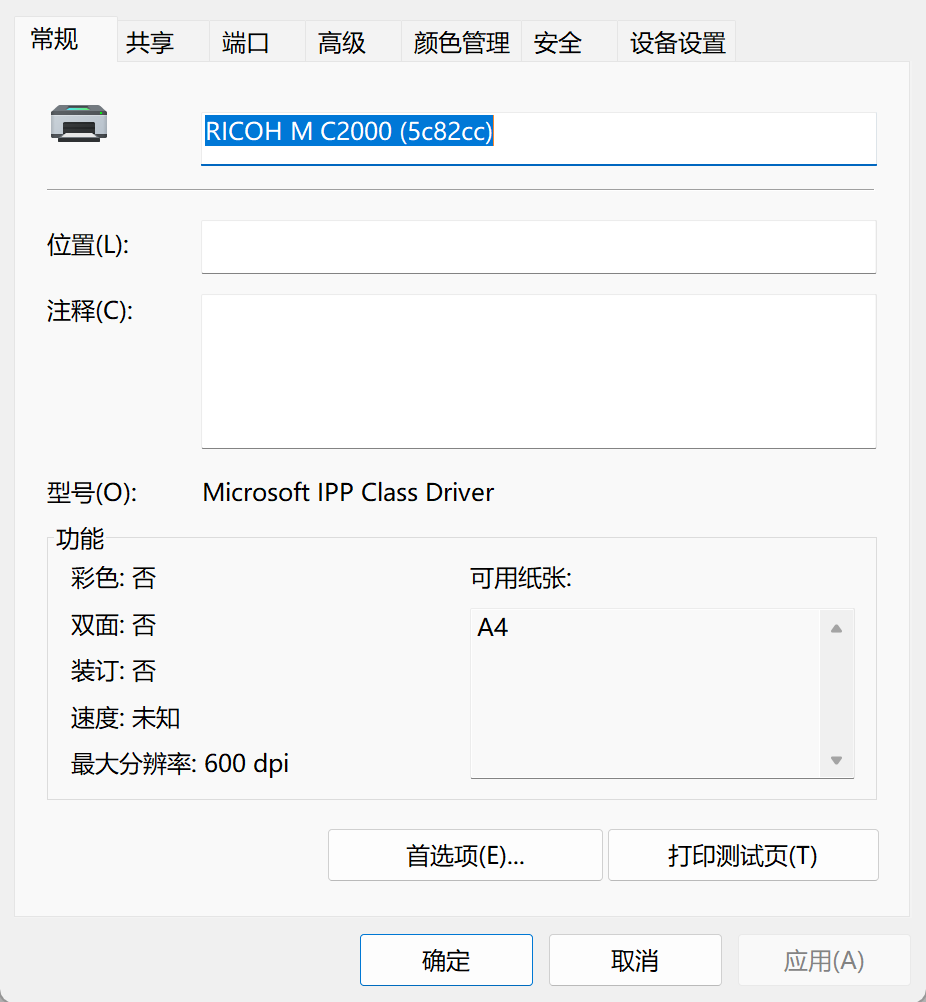Click the 装订: 否 entry
Screen dimensions: 926x1002
click(x=113, y=671)
